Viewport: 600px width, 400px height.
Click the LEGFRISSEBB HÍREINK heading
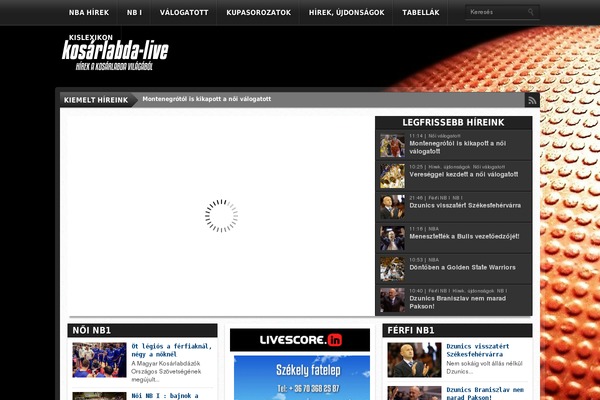[x=453, y=122]
